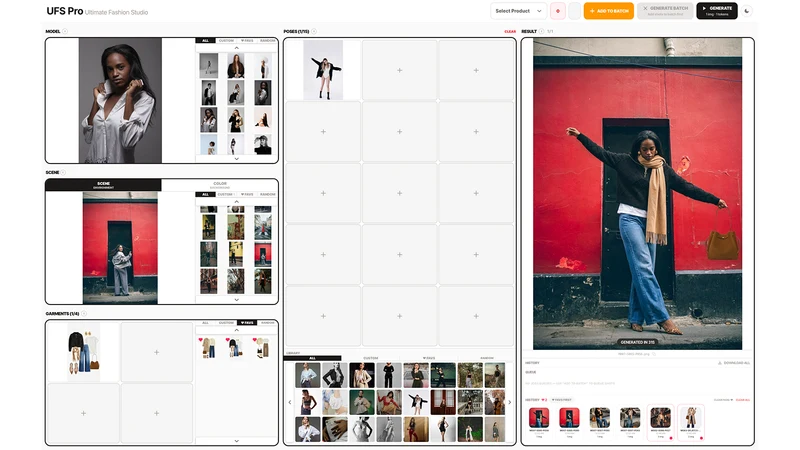Add a pose in the first slot of second row
This screenshot has width=800, height=450.
(323, 132)
